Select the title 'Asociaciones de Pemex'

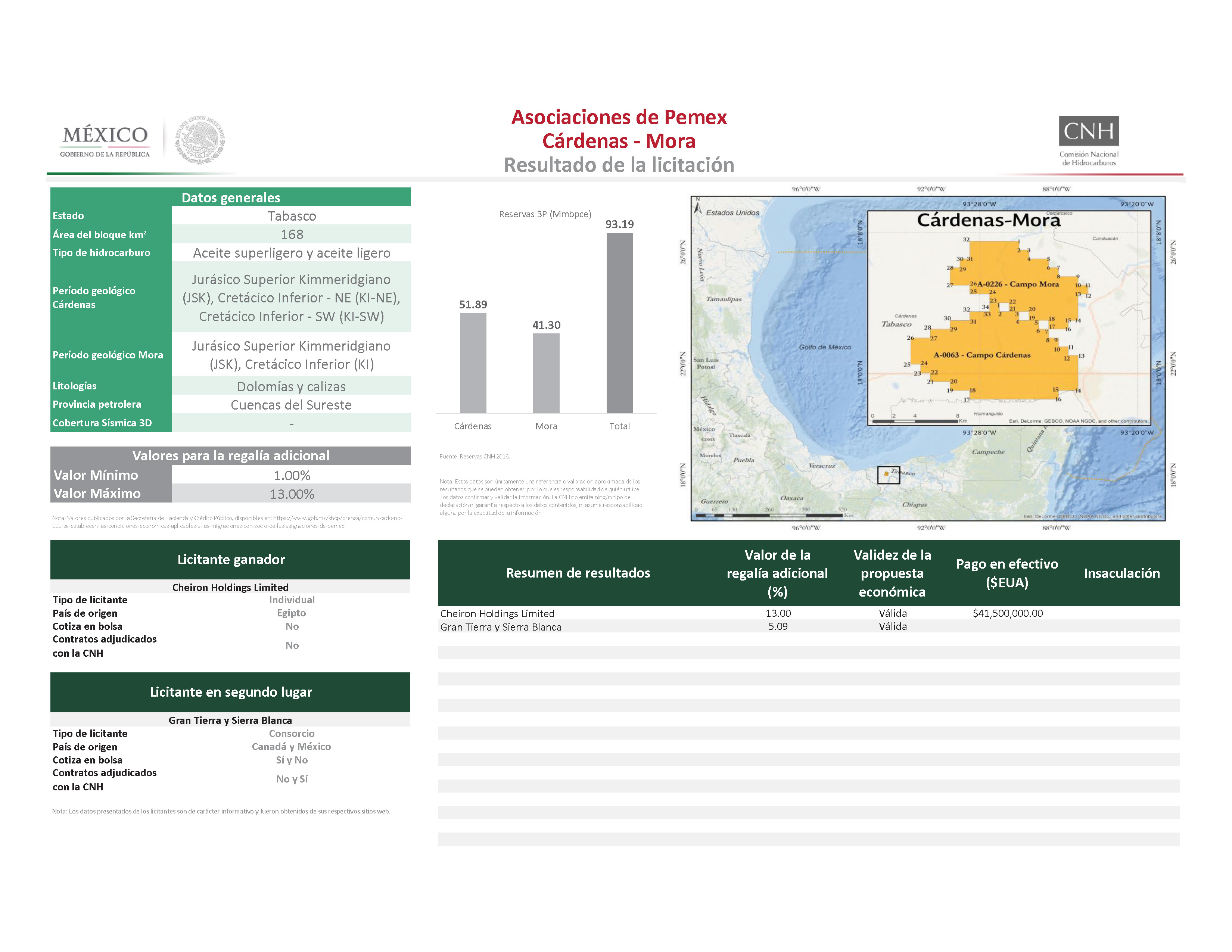[x=619, y=117]
